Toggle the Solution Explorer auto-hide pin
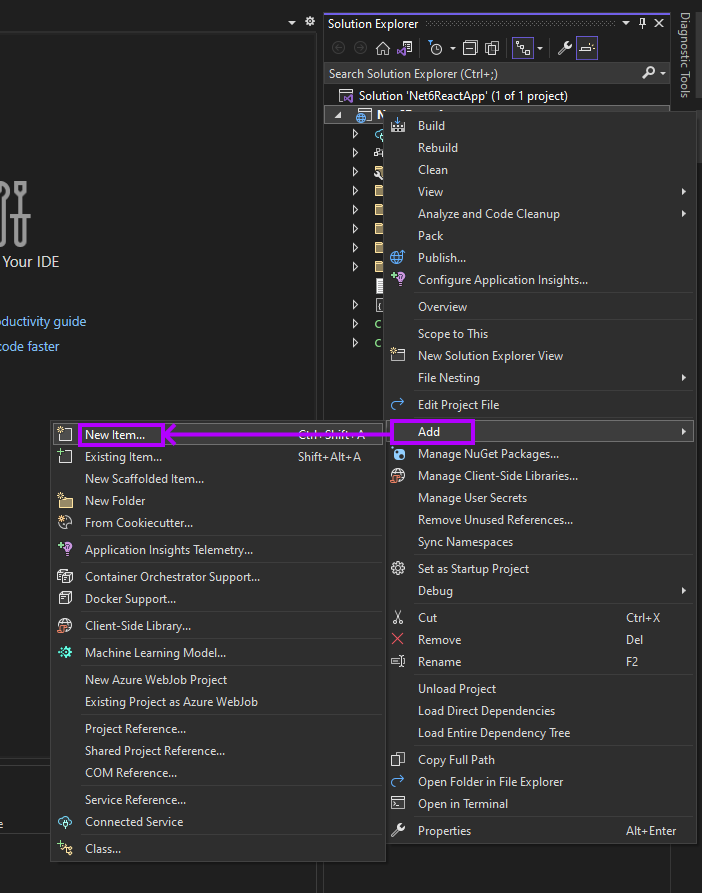 point(642,23)
